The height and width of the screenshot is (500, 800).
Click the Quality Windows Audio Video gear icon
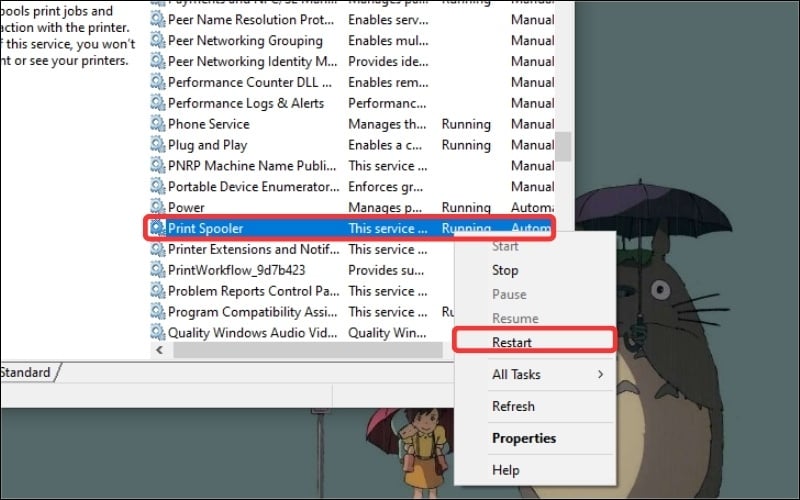click(x=157, y=333)
